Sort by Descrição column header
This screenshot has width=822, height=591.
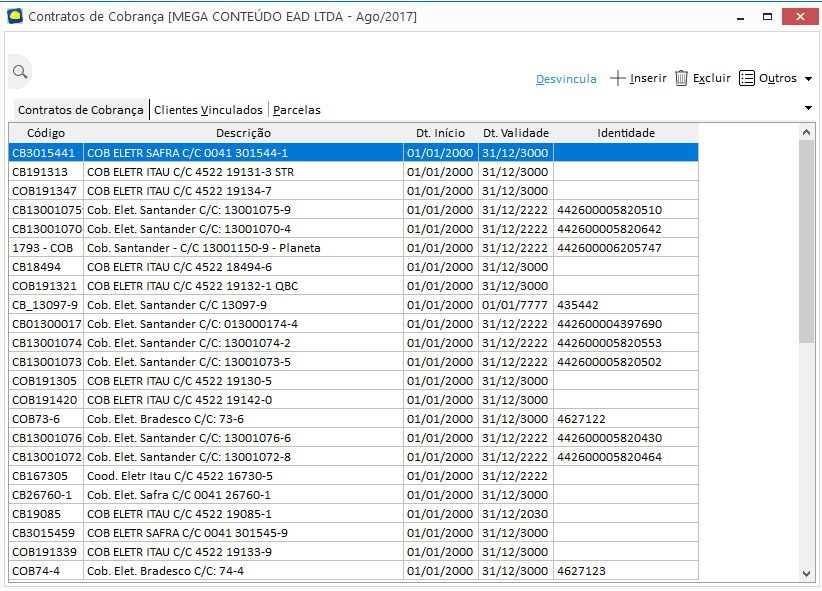click(x=243, y=133)
